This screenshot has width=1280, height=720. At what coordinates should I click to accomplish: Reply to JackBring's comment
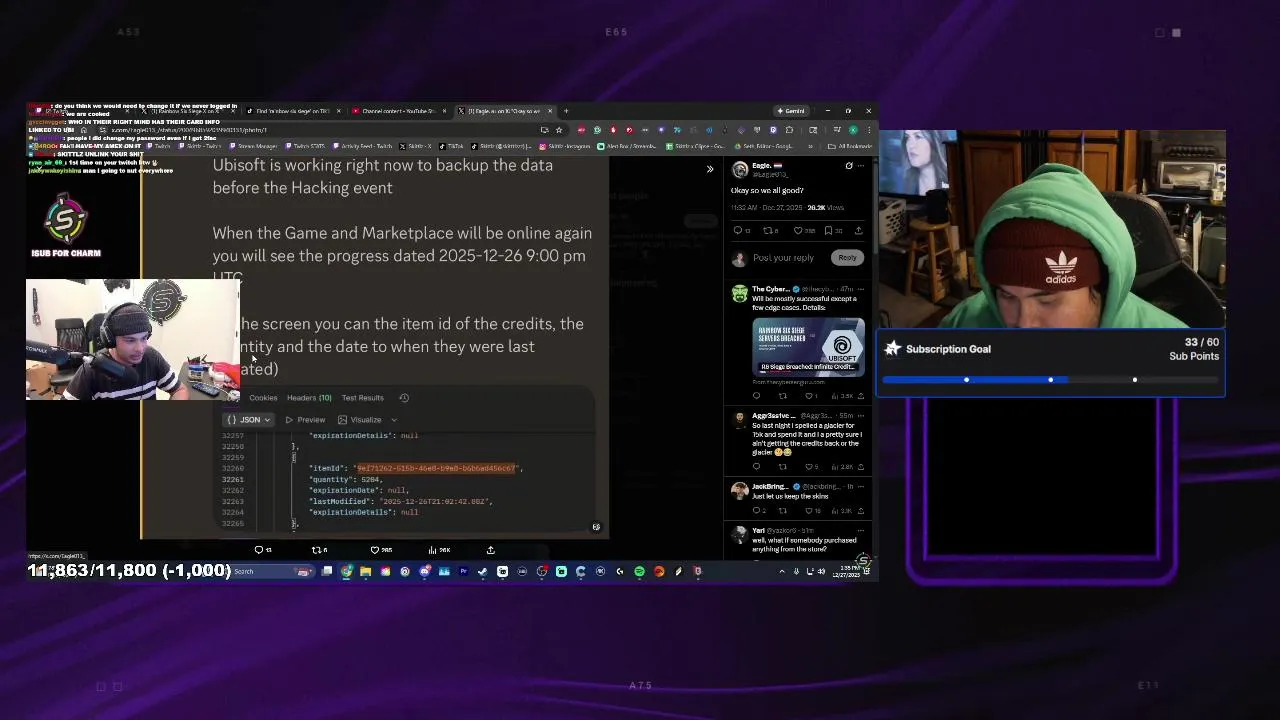click(x=756, y=511)
